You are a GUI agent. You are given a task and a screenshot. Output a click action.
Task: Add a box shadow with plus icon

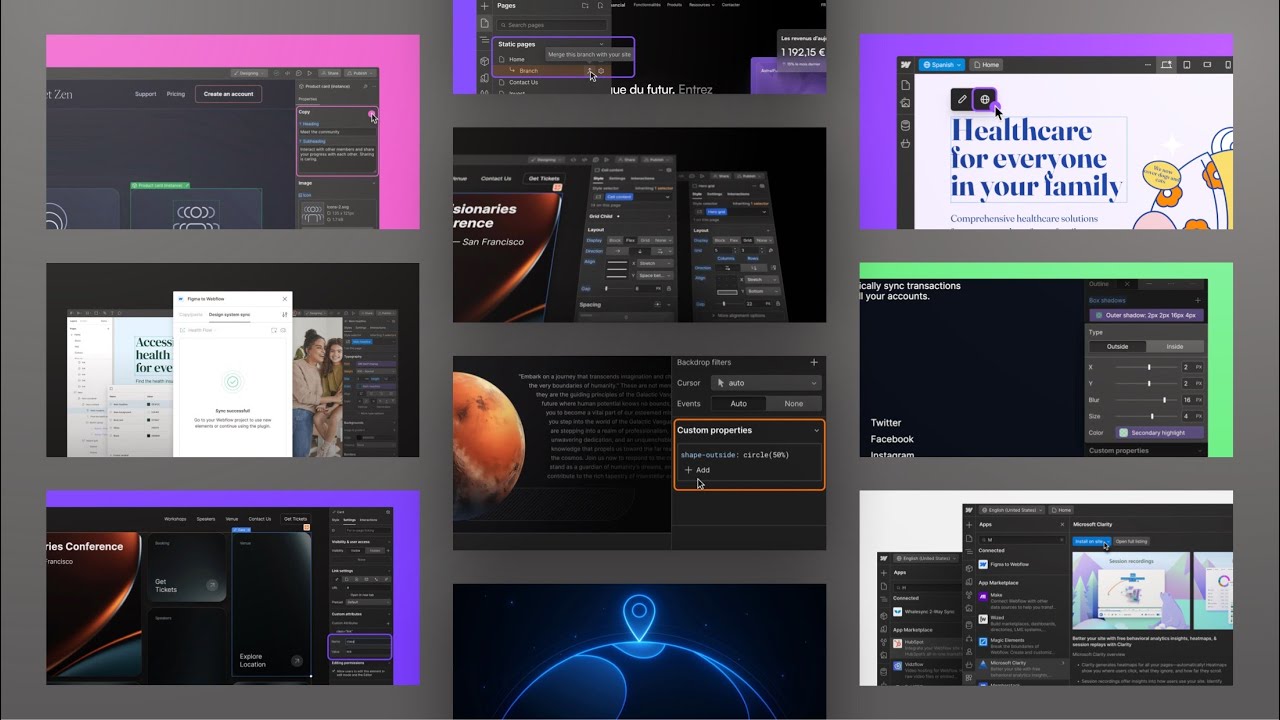coord(1197,300)
